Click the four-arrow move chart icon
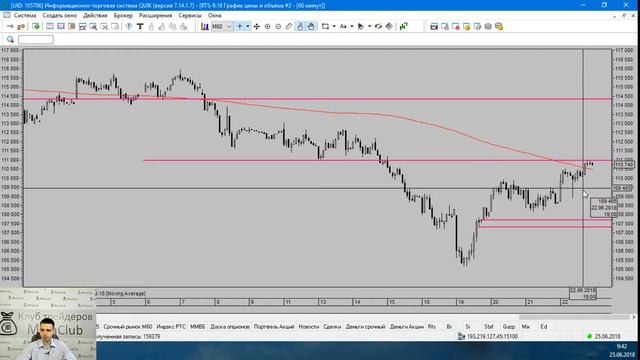Image resolution: width=640 pixels, height=360 pixels. [x=256, y=27]
